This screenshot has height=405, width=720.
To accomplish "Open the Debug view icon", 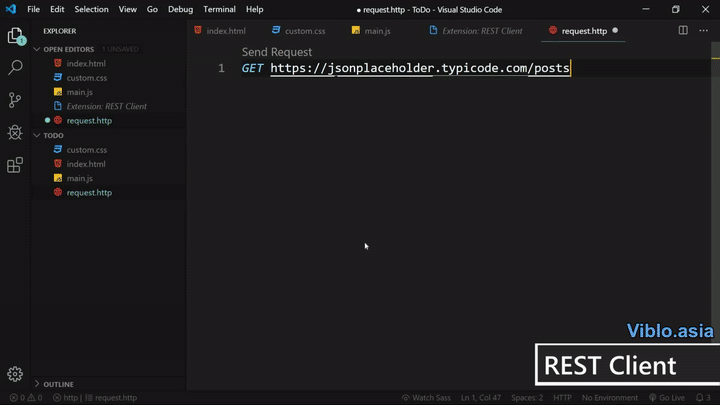I will (15, 132).
